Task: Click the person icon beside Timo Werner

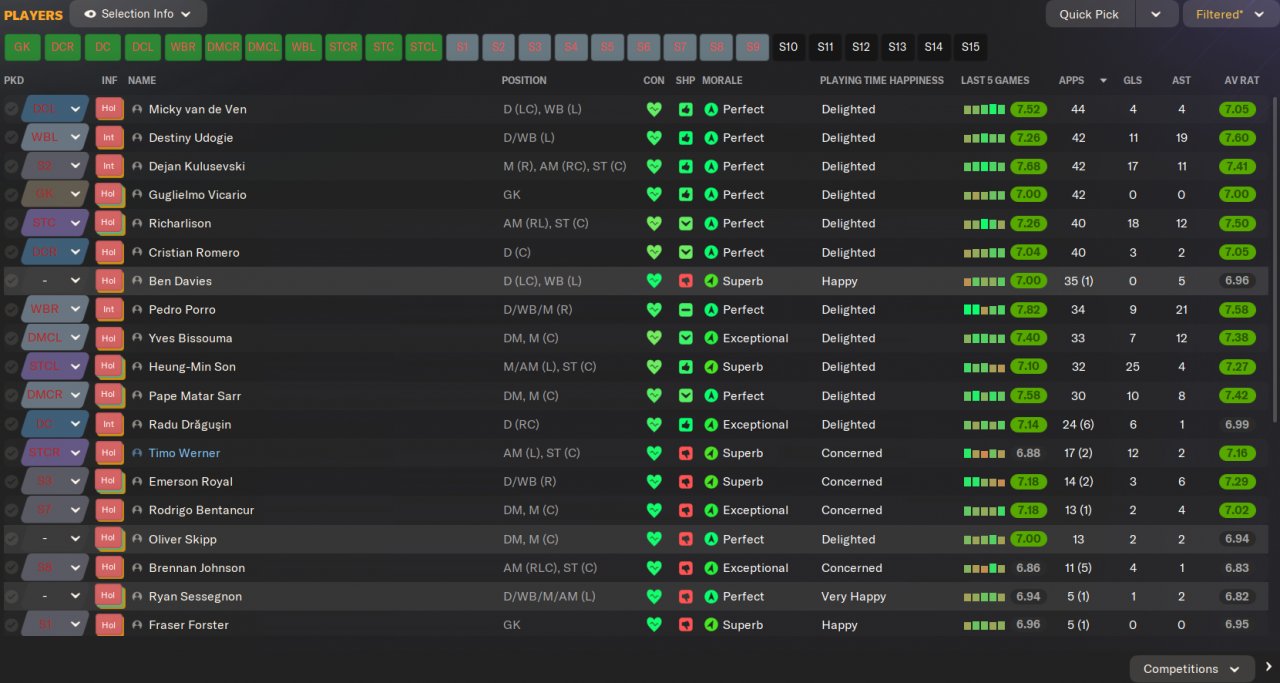Action: coord(137,453)
